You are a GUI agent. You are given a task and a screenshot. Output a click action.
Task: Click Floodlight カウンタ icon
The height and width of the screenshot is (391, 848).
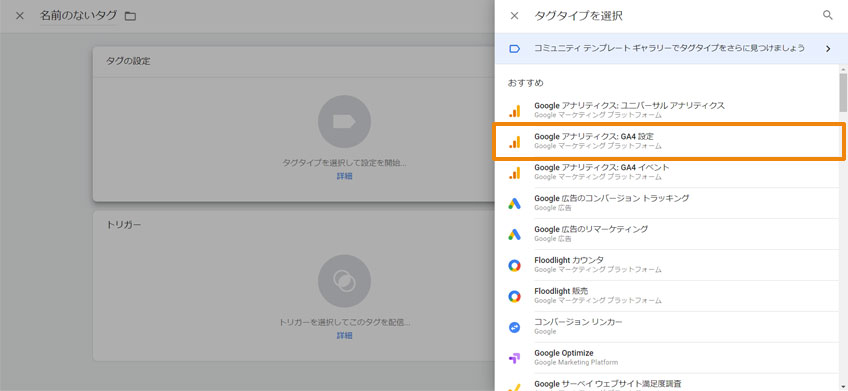click(514, 266)
